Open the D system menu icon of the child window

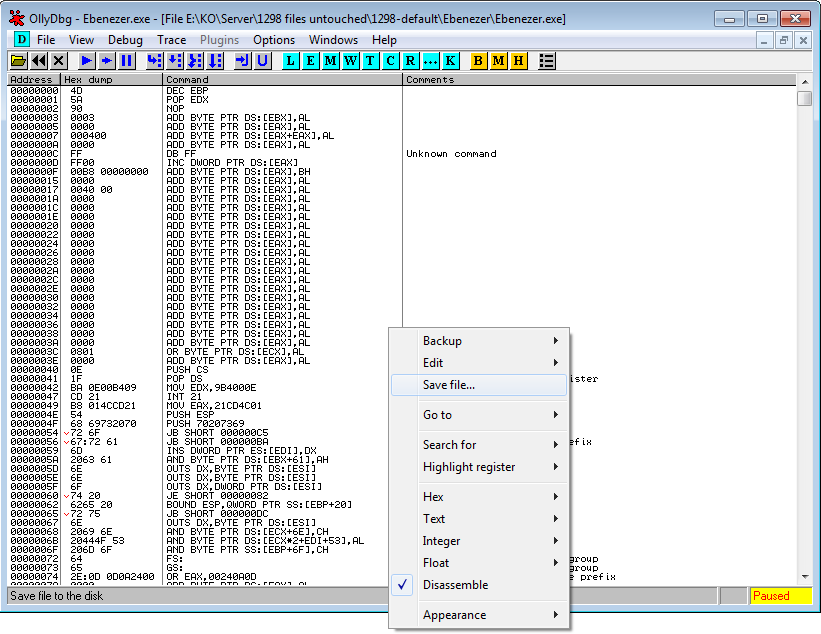[x=21, y=39]
